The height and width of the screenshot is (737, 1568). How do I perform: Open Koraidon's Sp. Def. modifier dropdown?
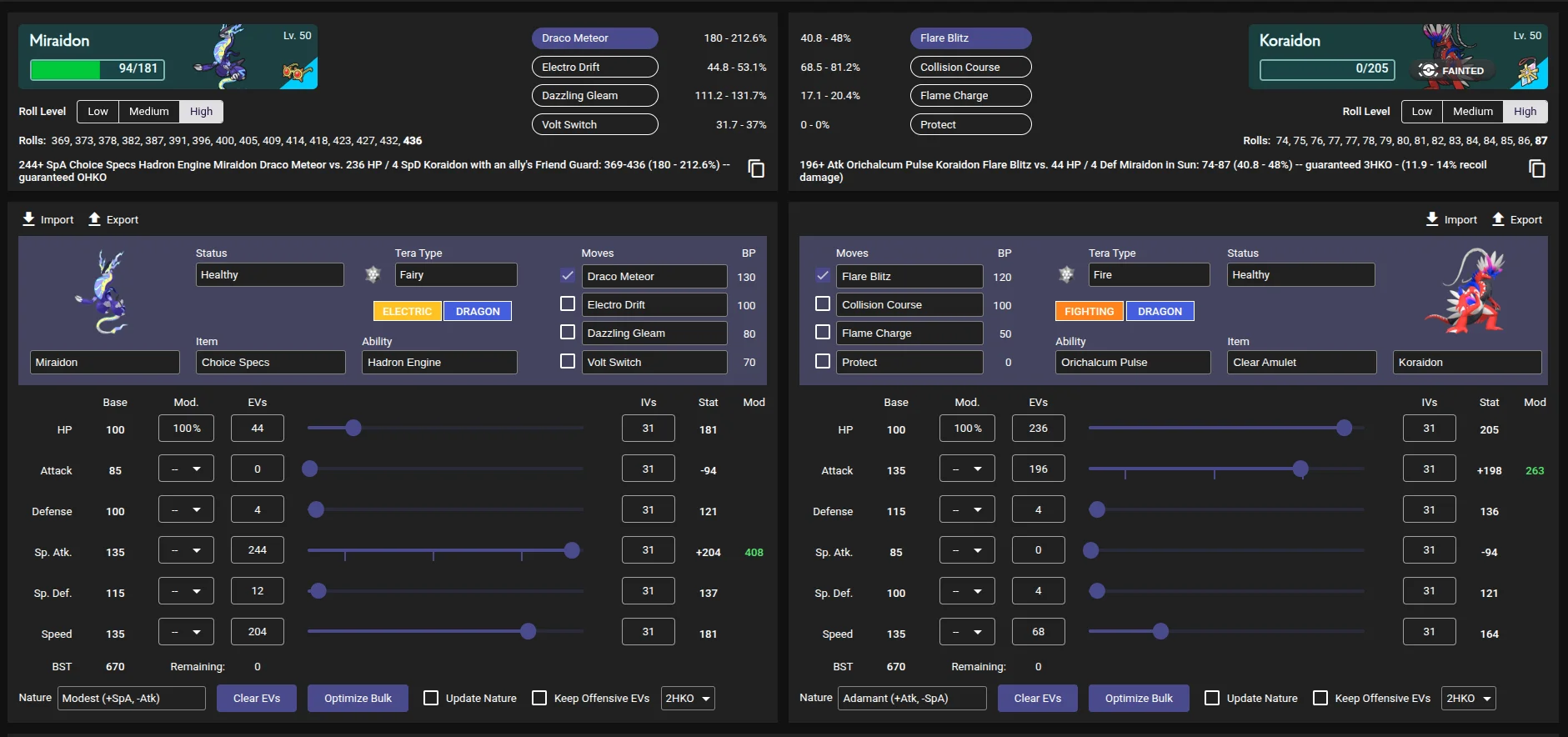click(x=967, y=591)
